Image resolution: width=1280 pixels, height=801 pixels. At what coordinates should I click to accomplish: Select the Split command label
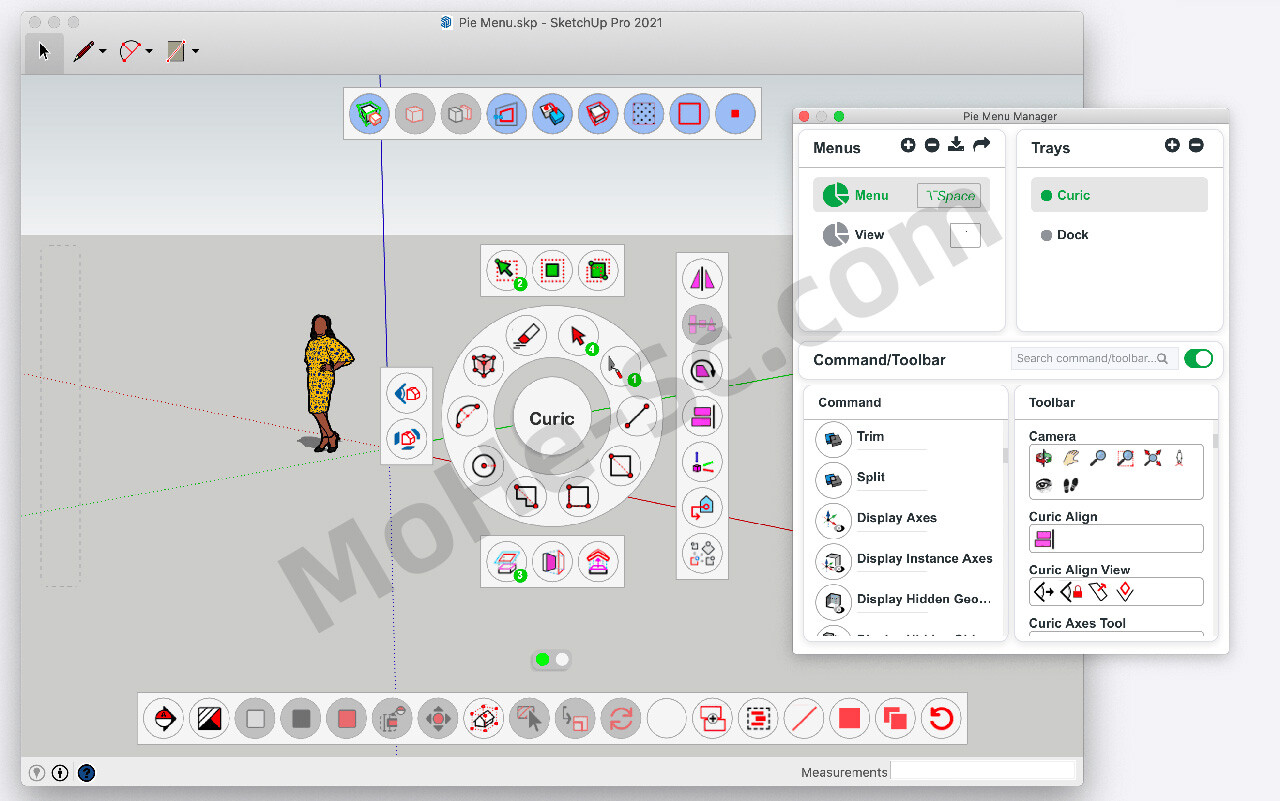coord(871,477)
